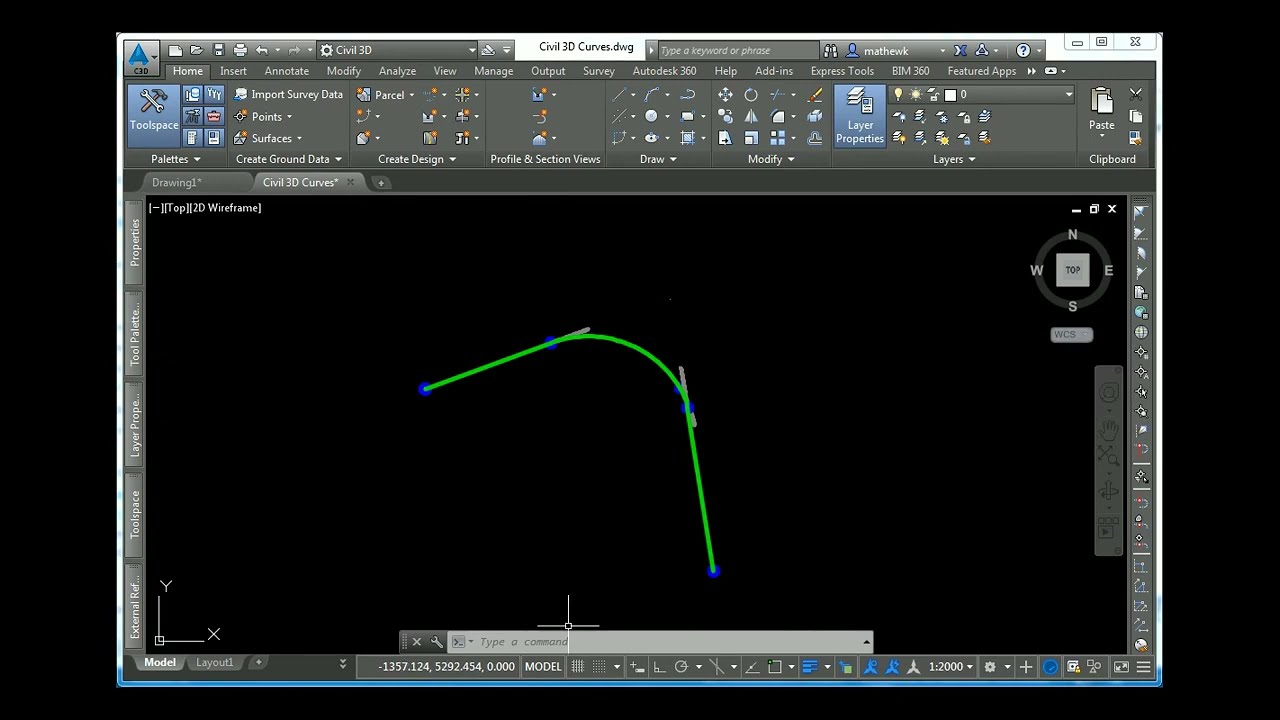Click Import Survey Data
This screenshot has width=1280, height=720.
coord(288,94)
